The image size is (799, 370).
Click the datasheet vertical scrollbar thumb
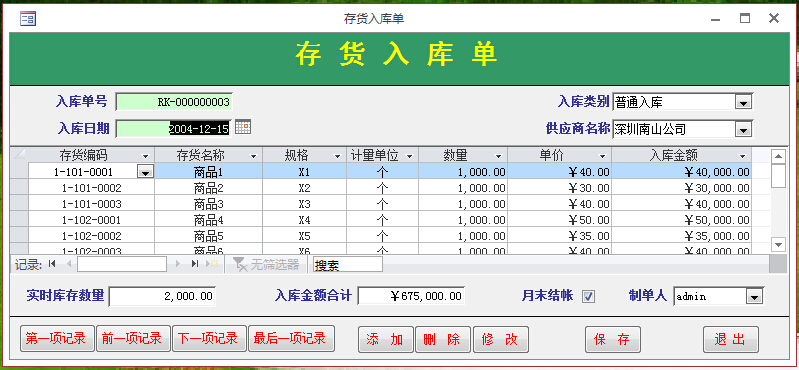pyautogui.click(x=778, y=176)
